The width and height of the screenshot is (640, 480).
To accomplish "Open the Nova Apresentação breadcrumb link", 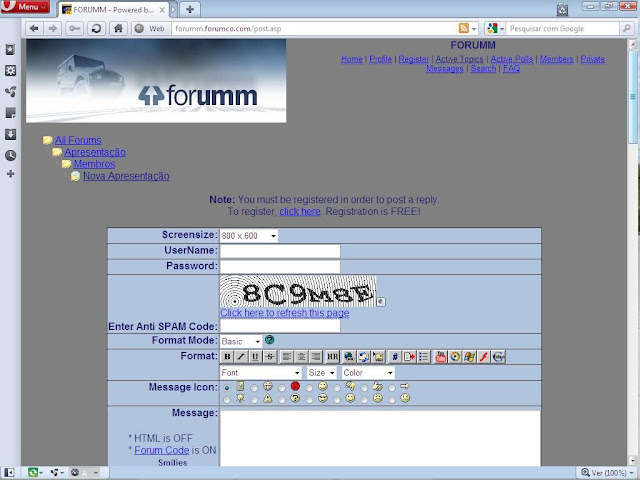I will tap(126, 176).
